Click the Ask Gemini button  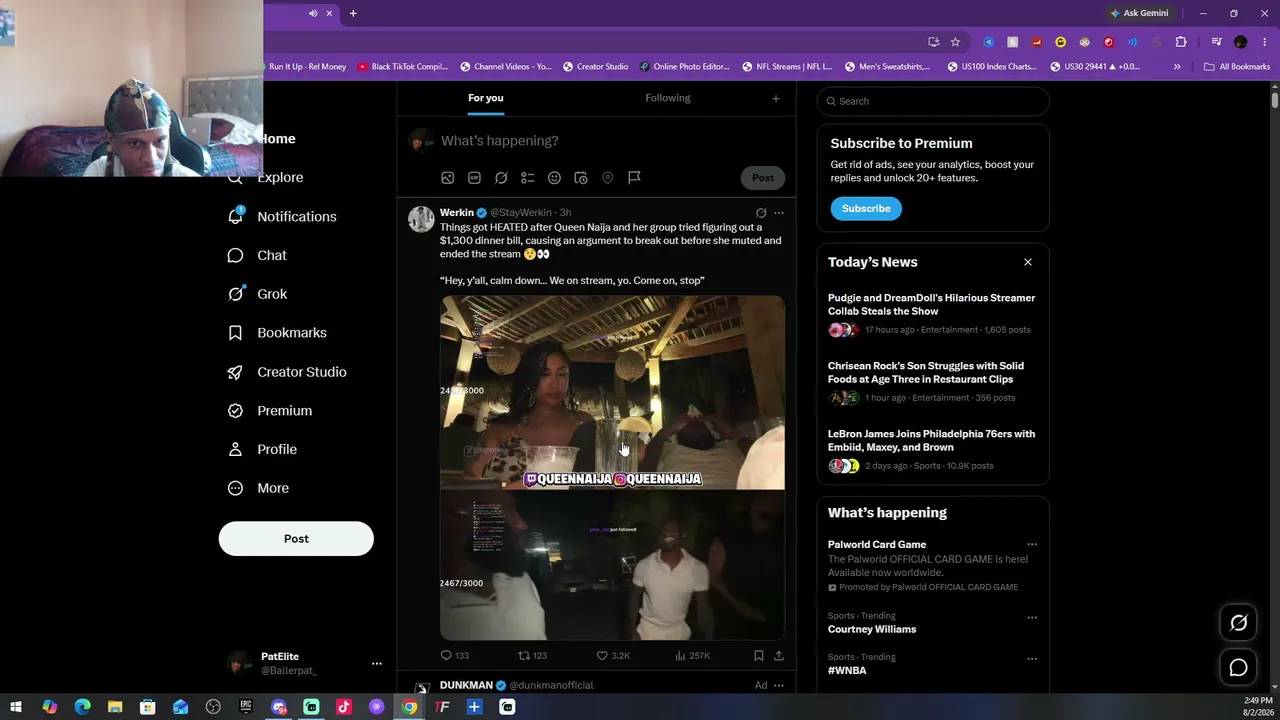pyautogui.click(x=1139, y=13)
